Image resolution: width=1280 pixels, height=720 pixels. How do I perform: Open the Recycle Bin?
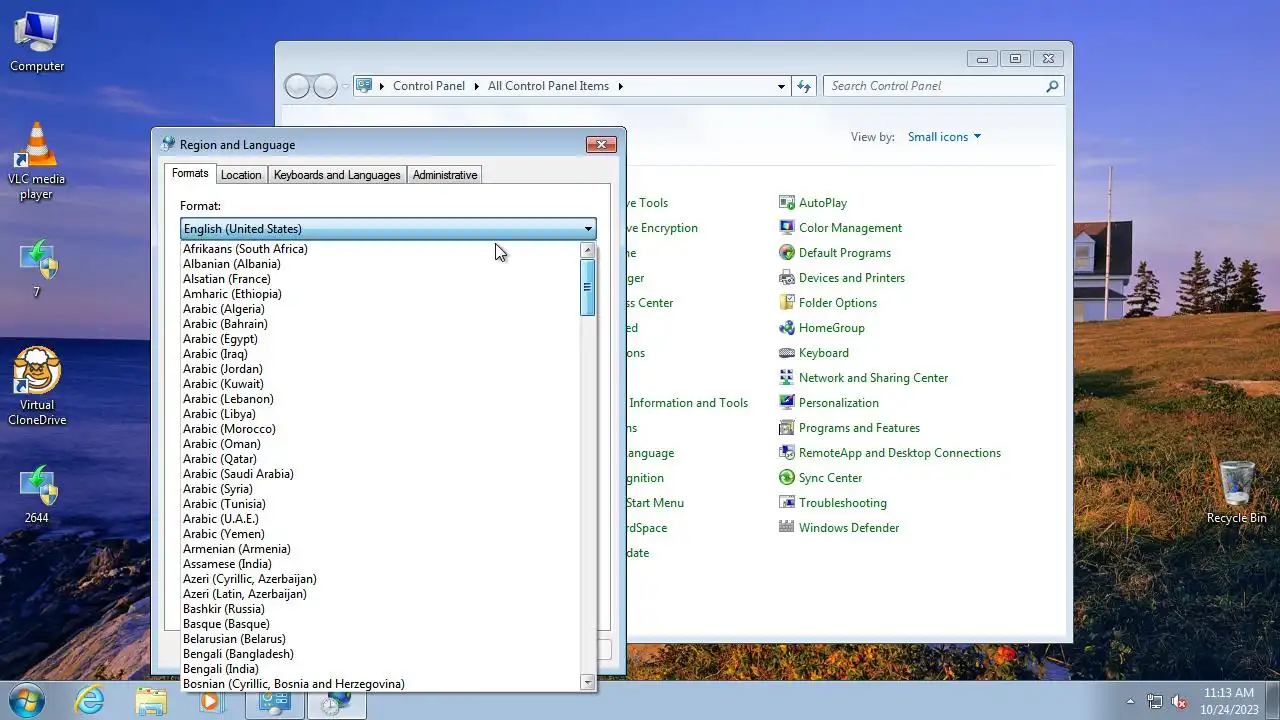click(1237, 492)
